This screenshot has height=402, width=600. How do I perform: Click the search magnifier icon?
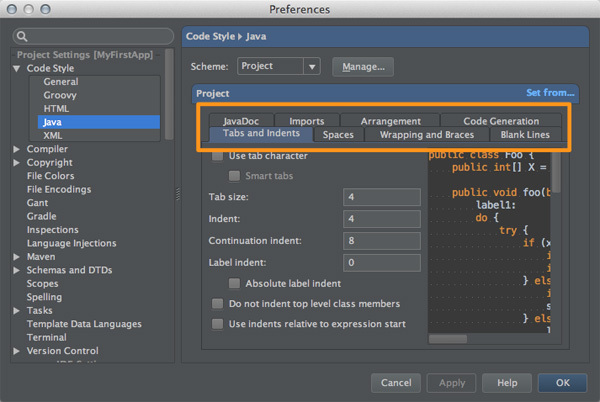click(22, 36)
